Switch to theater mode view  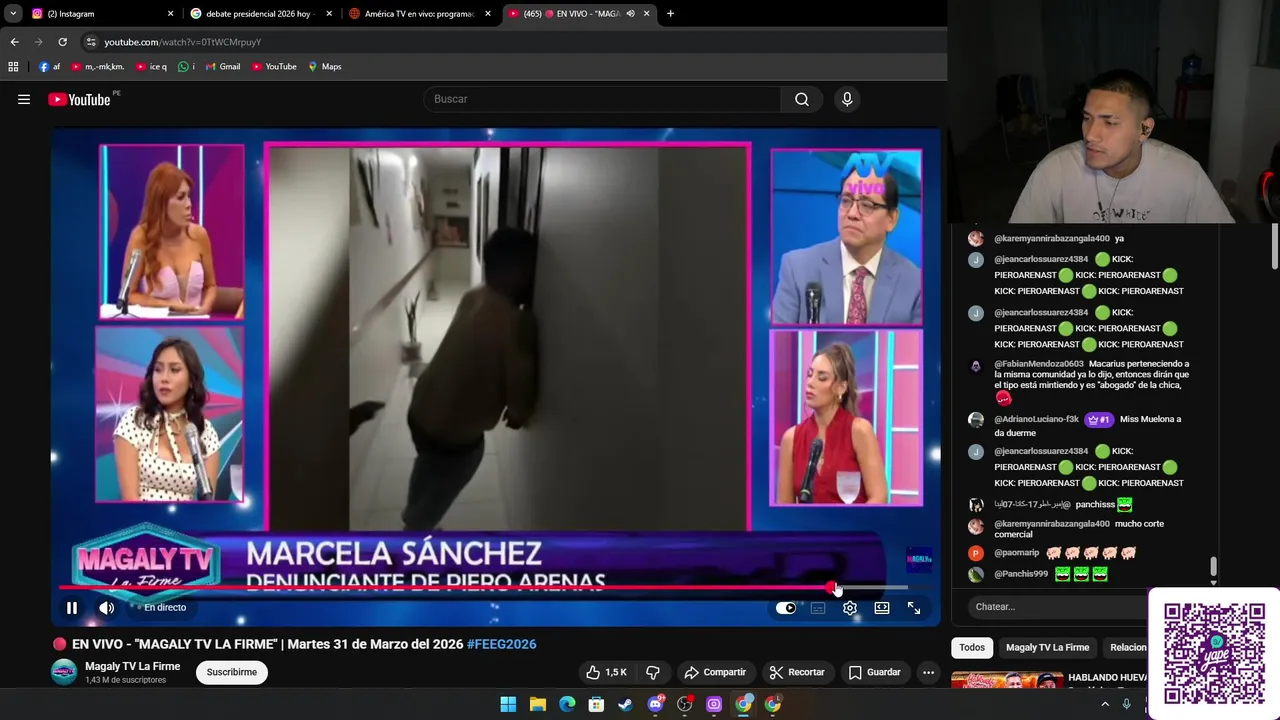882,607
